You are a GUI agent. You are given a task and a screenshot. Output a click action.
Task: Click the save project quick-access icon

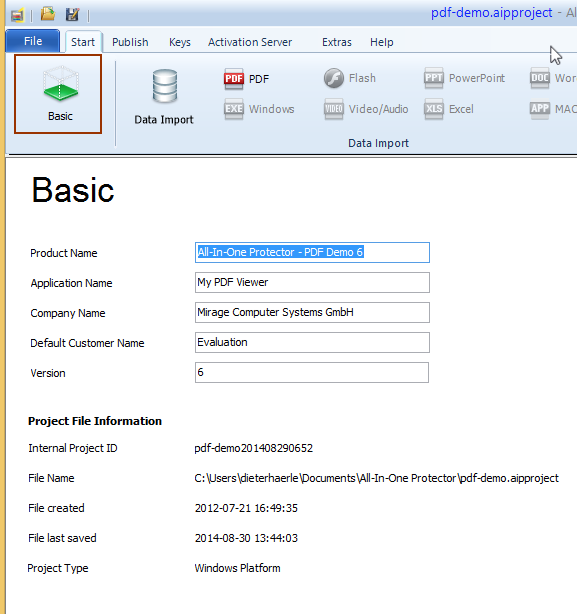point(72,14)
